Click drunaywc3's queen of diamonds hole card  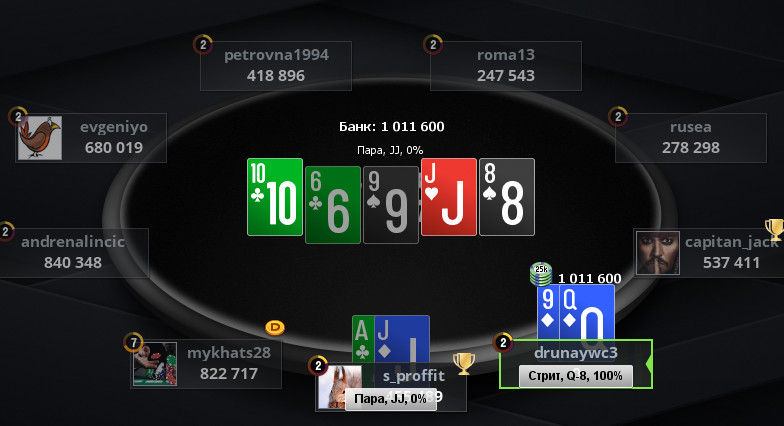pyautogui.click(x=587, y=313)
